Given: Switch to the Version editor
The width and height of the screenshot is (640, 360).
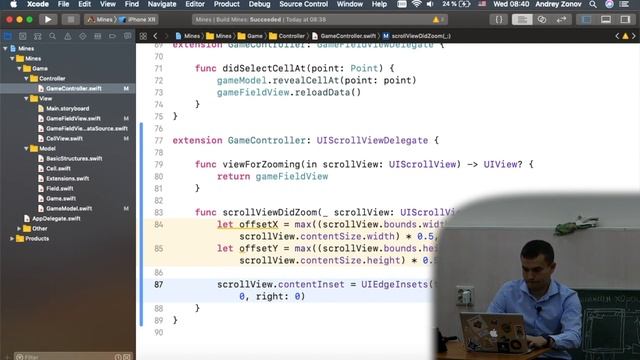Looking at the screenshot, I should 561,19.
